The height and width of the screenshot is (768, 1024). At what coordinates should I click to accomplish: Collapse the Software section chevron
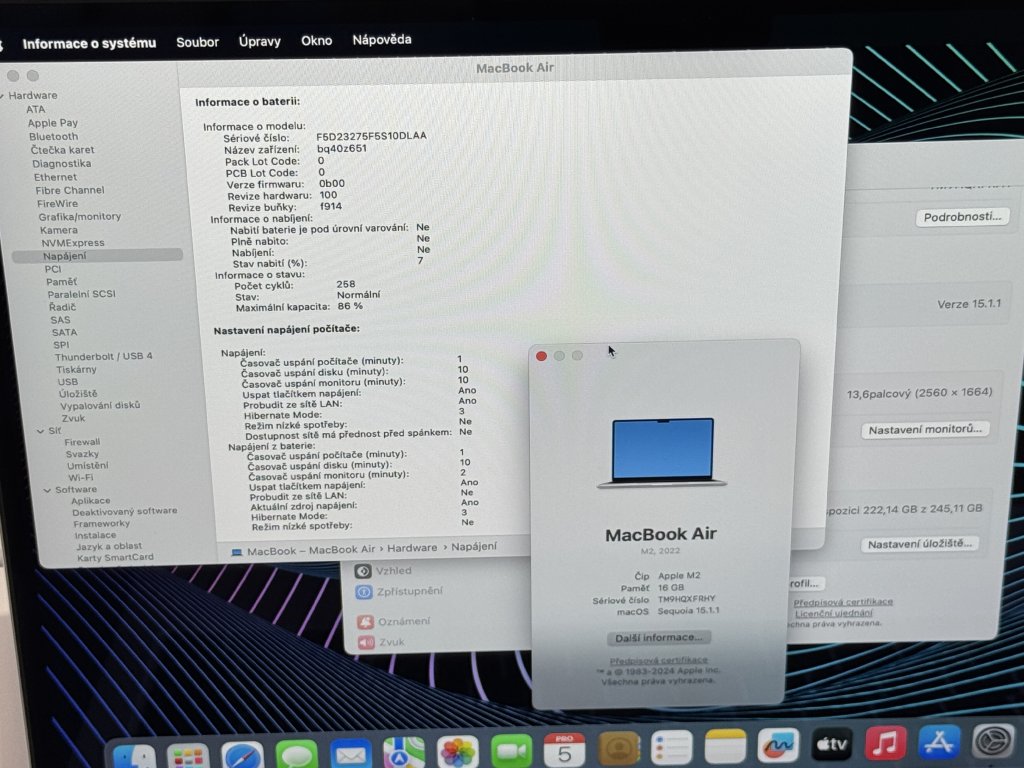[47, 490]
